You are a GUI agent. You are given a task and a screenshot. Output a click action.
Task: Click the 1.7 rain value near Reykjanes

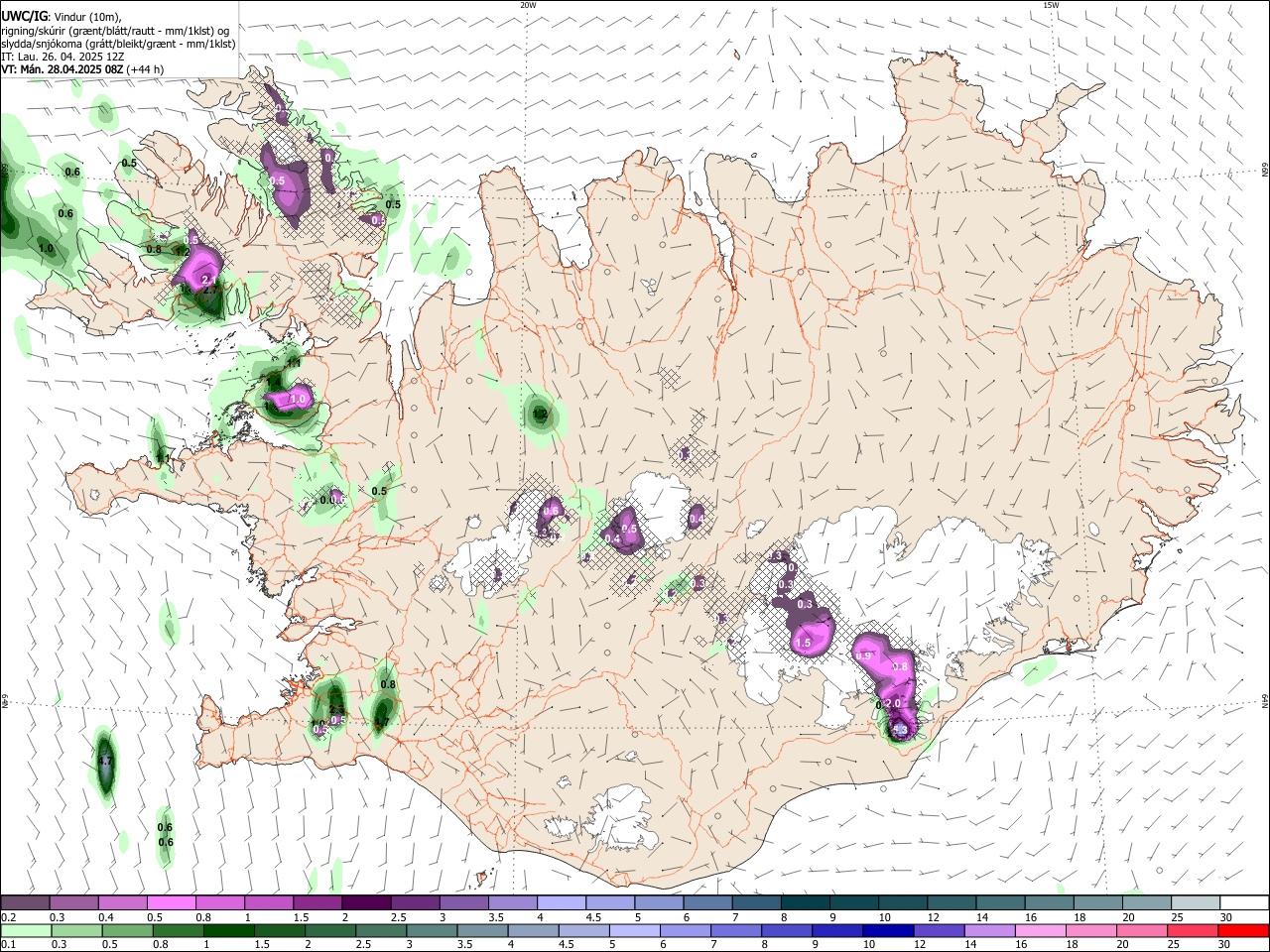[x=381, y=722]
